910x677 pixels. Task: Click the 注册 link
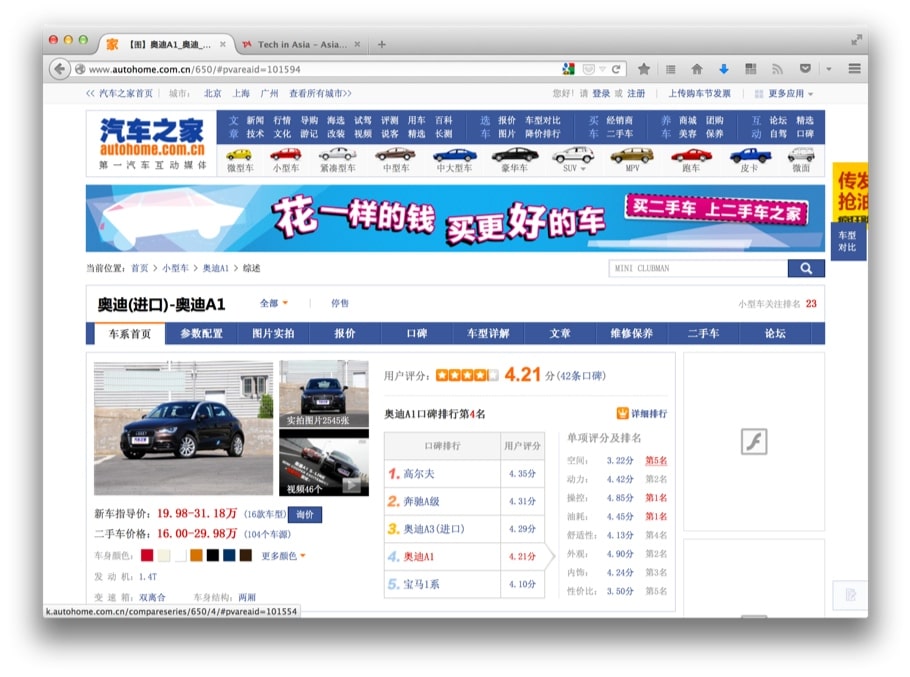click(x=636, y=93)
